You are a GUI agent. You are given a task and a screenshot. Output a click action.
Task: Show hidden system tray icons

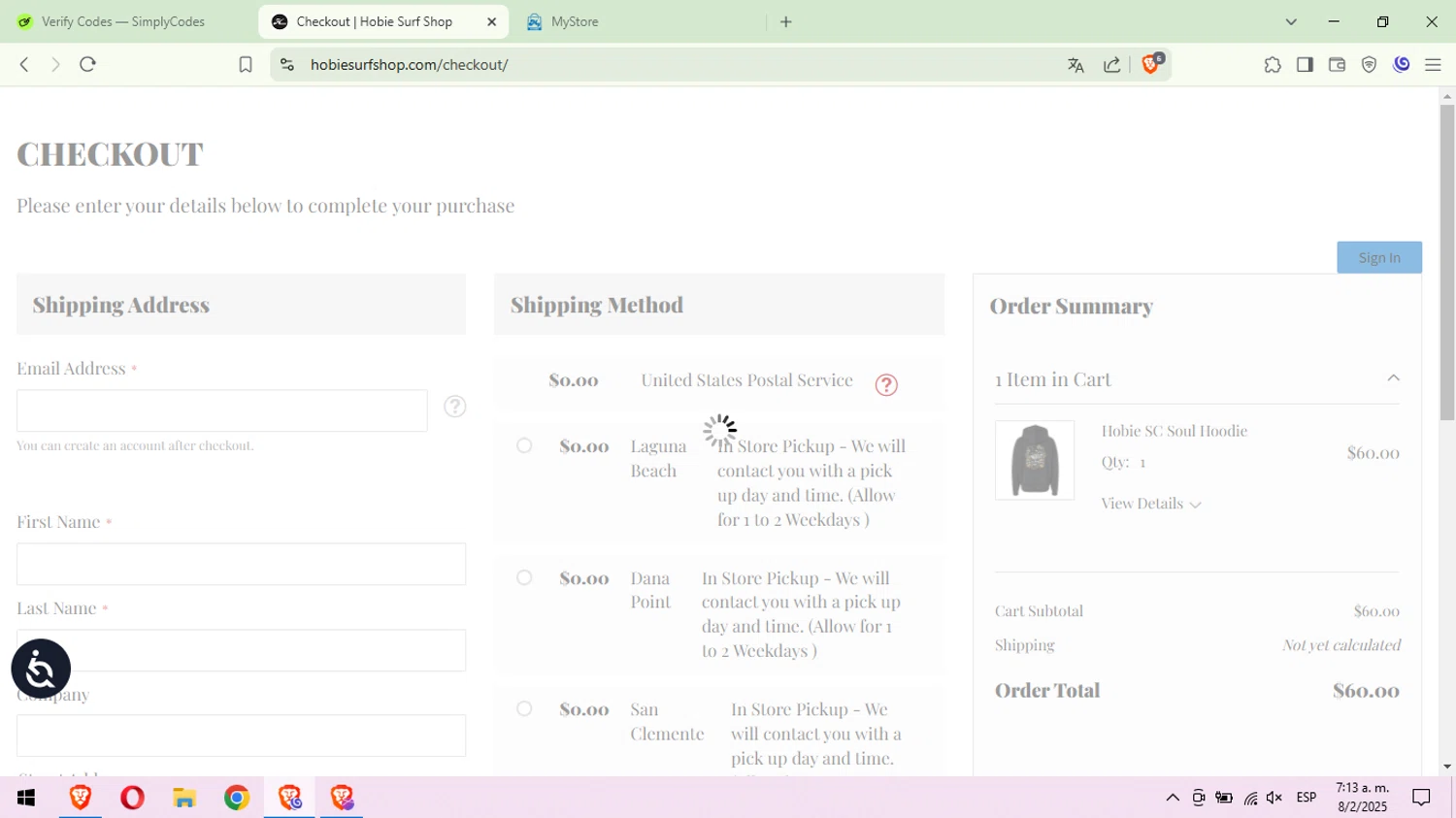1173,798
